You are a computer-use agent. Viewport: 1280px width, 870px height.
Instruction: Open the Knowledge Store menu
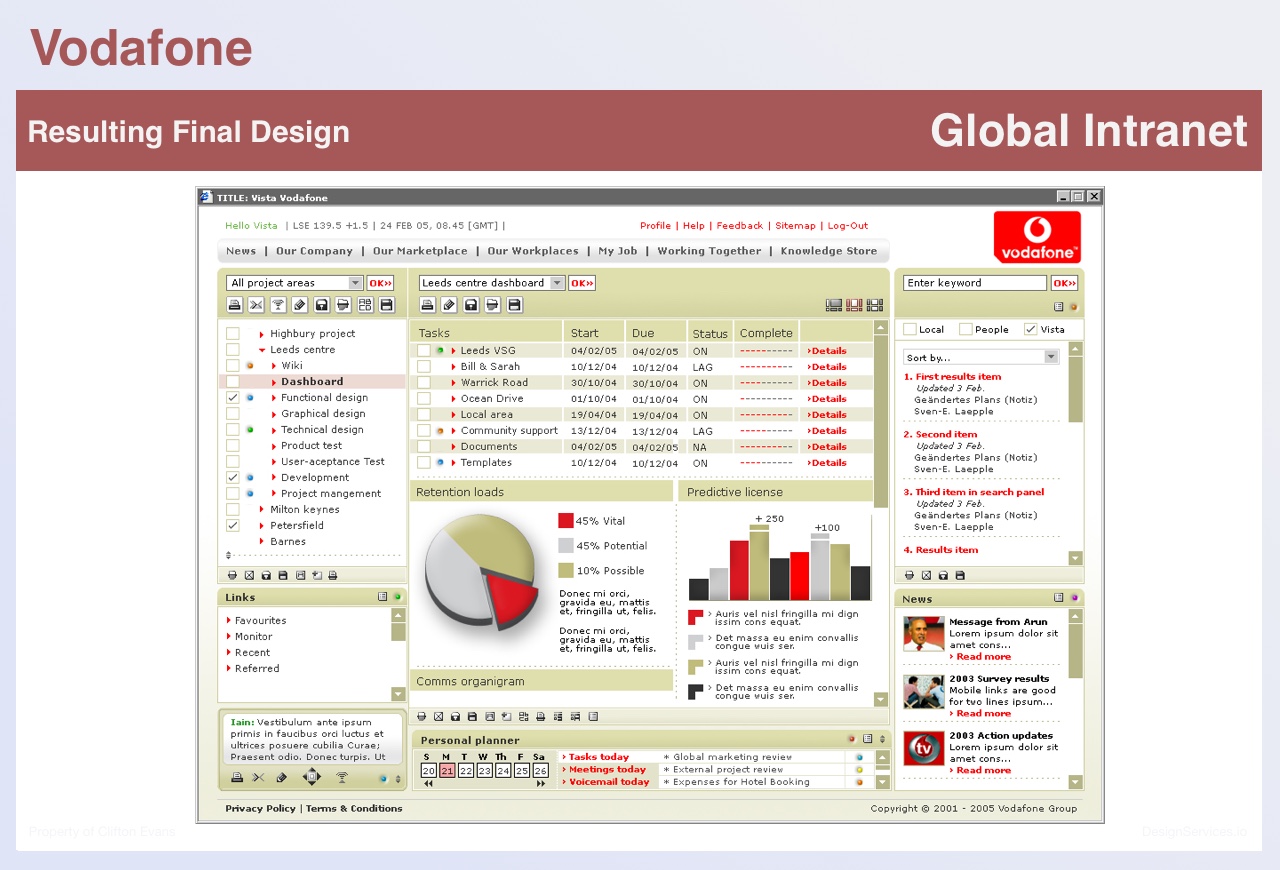pos(828,251)
